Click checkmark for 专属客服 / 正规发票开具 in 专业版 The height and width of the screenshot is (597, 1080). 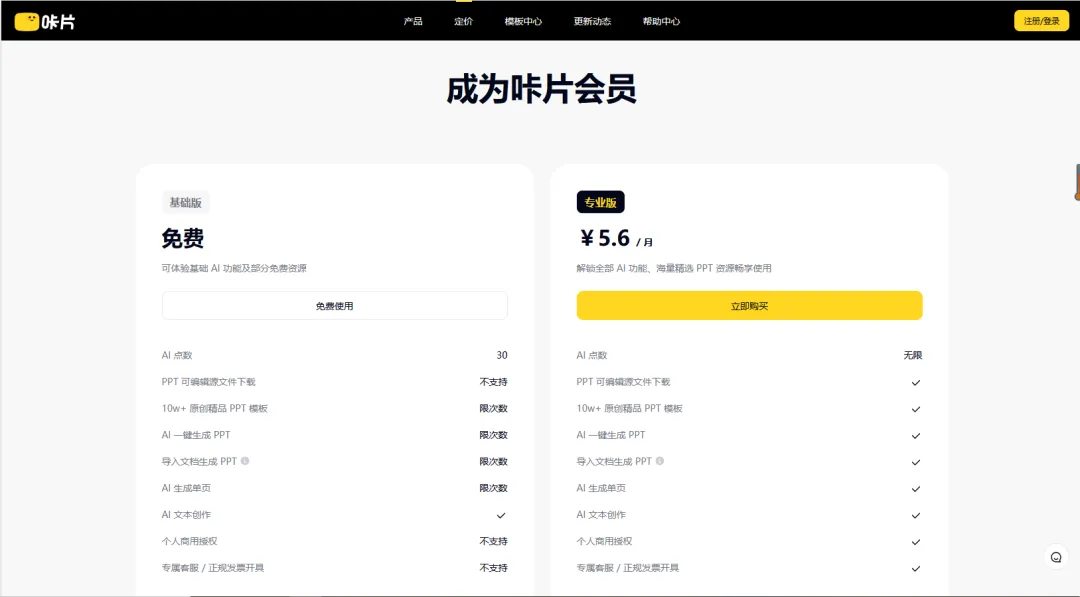click(x=915, y=569)
